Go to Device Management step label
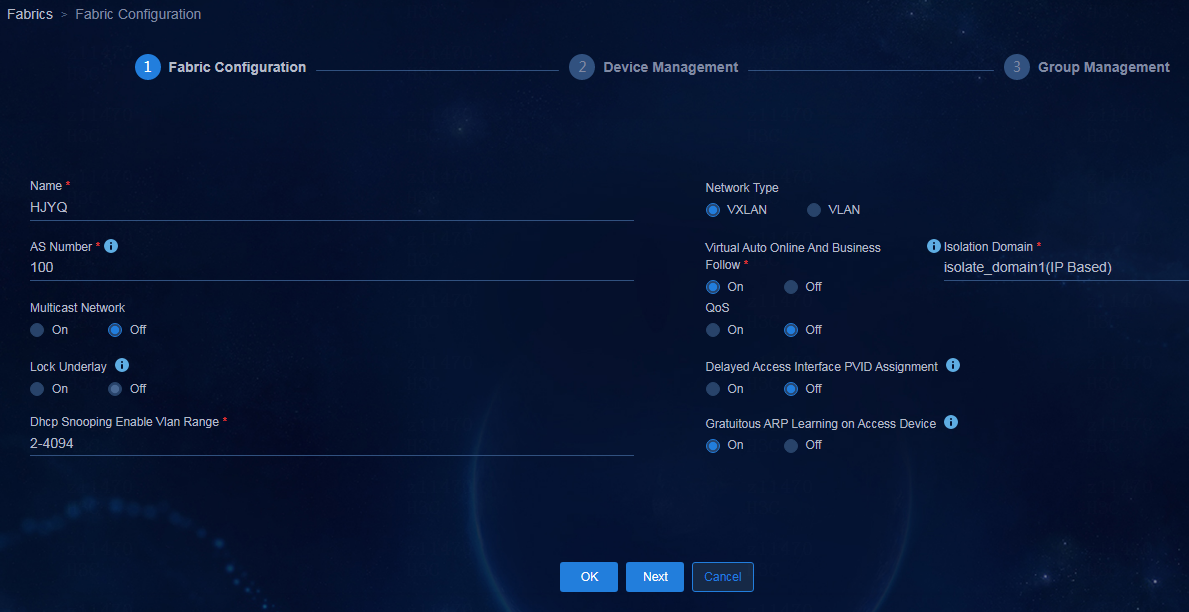The width and height of the screenshot is (1189, 612). [670, 67]
